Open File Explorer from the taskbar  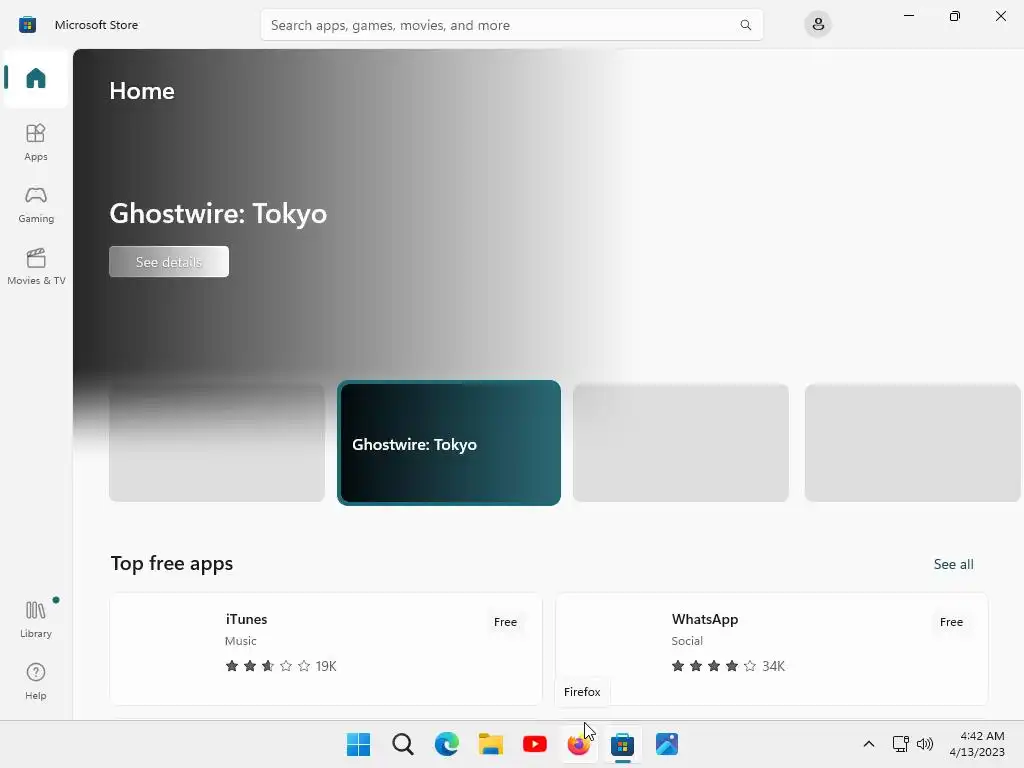[x=490, y=744]
